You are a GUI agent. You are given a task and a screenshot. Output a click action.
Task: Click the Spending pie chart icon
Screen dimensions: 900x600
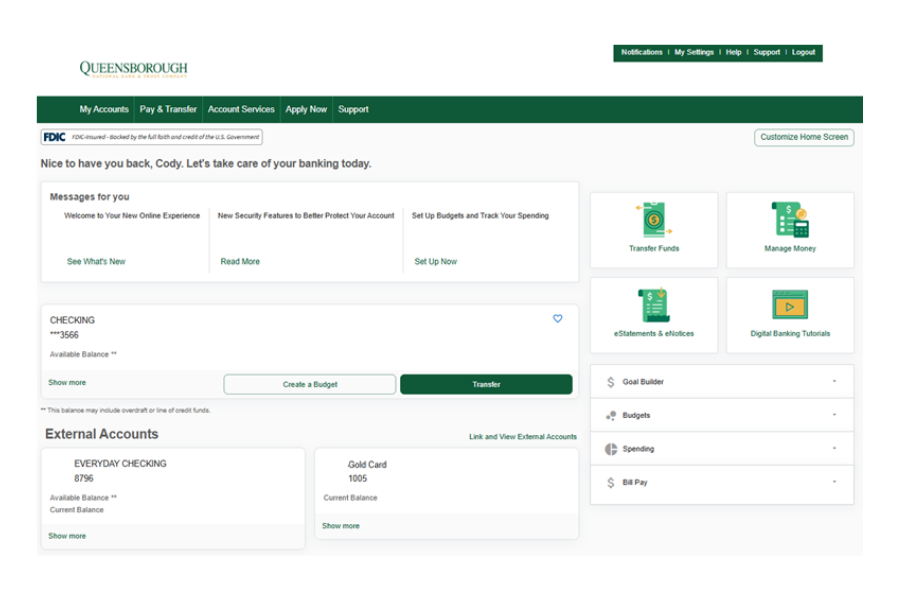[x=611, y=449]
